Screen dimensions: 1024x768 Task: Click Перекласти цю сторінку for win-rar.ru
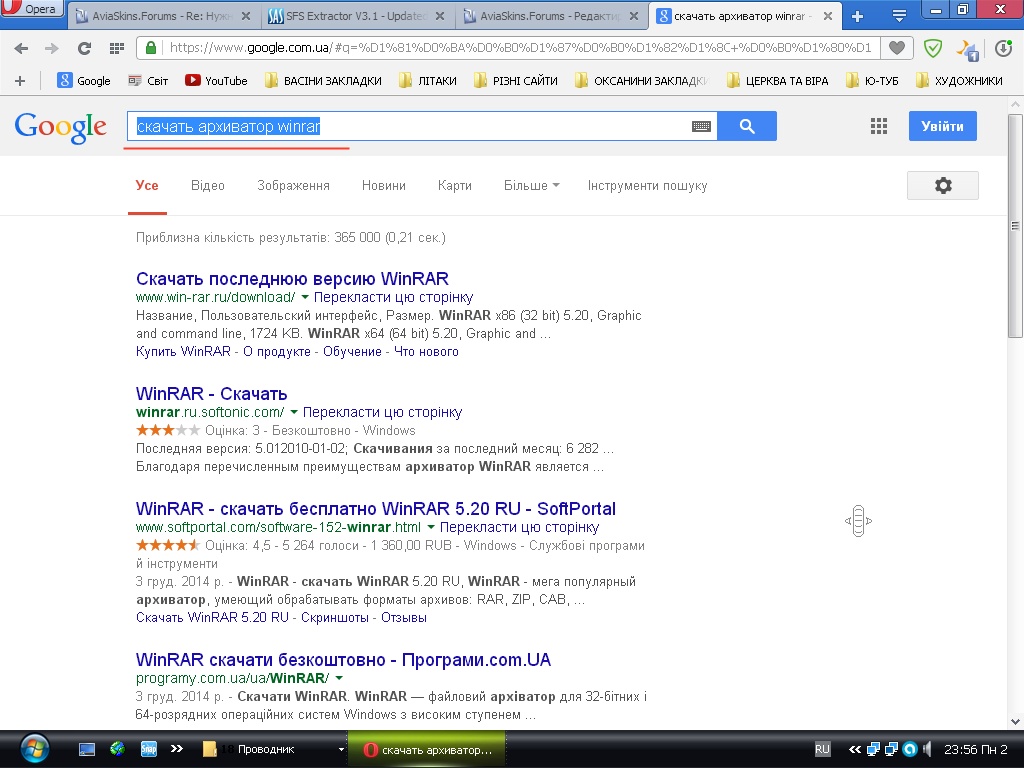393,297
